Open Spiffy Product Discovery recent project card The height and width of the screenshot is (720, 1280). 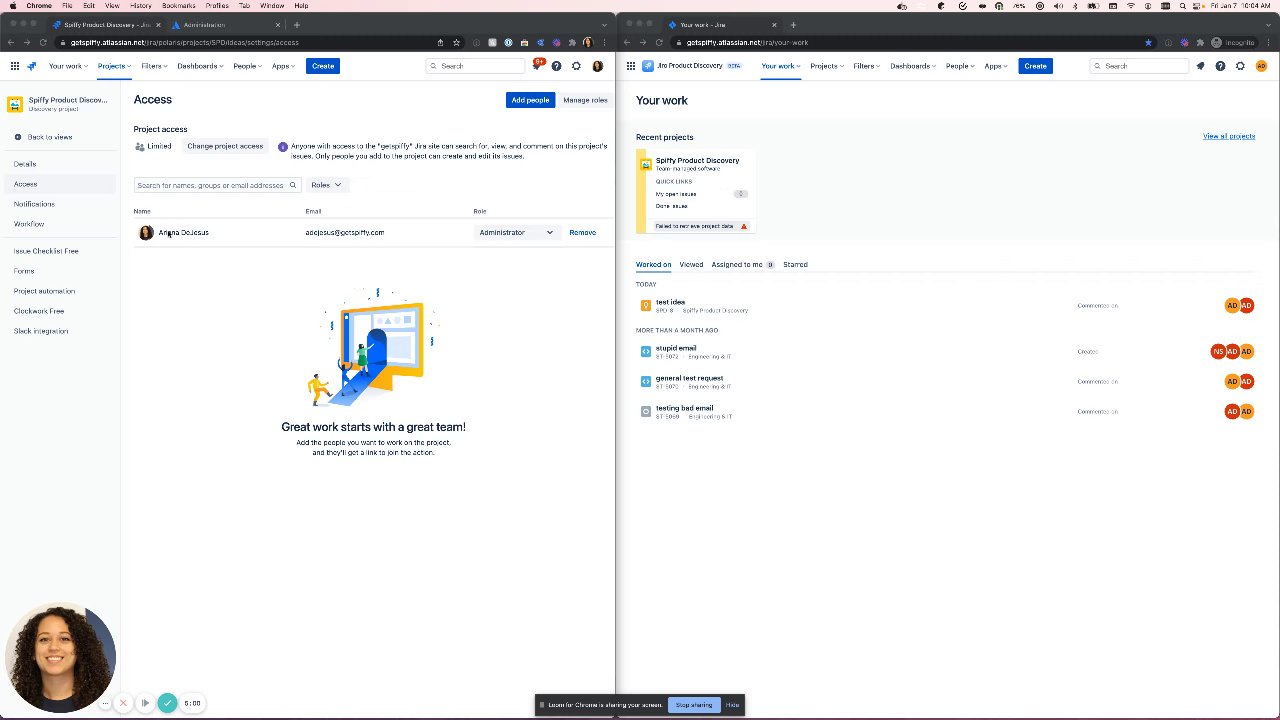coord(696,192)
